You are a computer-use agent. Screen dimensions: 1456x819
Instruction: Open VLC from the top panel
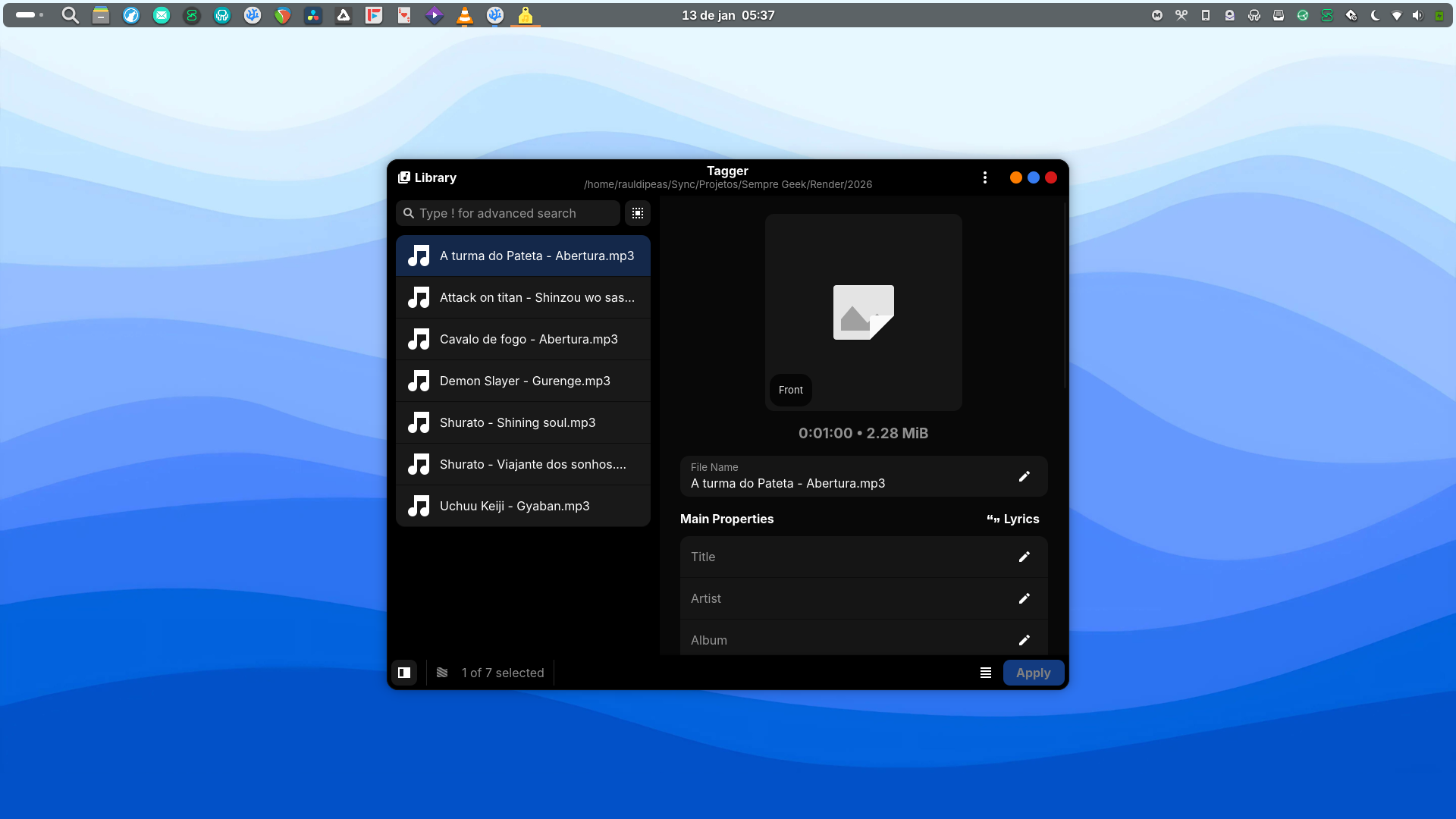click(465, 15)
